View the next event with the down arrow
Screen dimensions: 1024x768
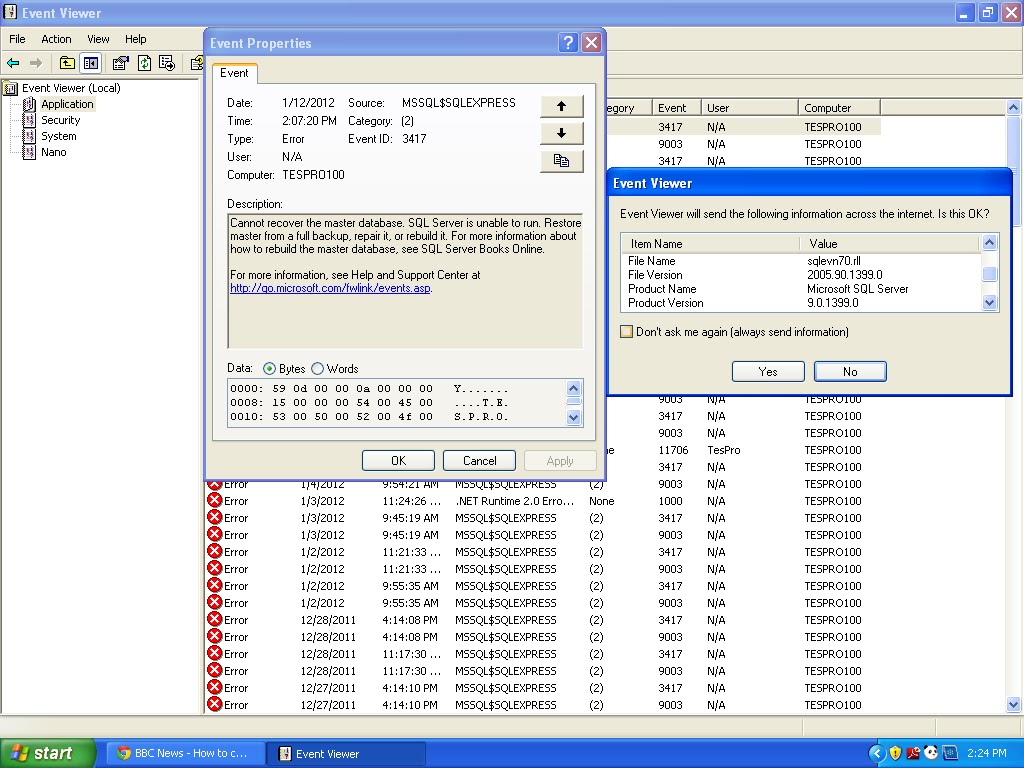(561, 132)
